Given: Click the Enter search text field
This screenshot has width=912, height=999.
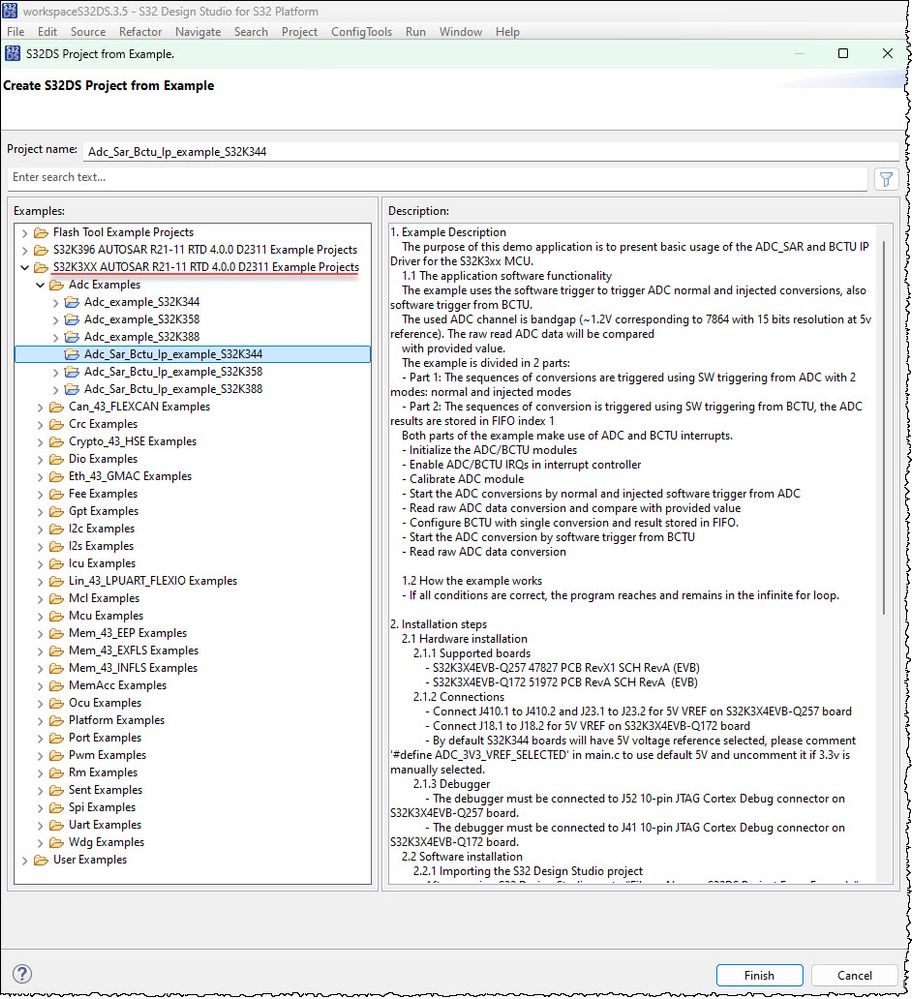Looking at the screenshot, I should 437,178.
